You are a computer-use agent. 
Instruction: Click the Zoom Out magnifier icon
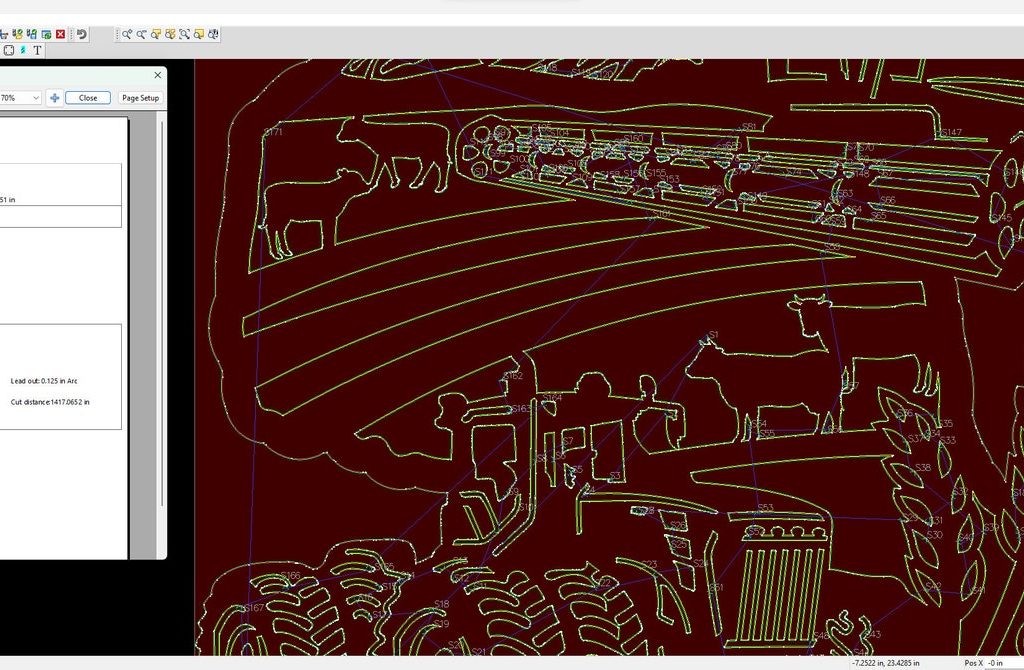142,34
